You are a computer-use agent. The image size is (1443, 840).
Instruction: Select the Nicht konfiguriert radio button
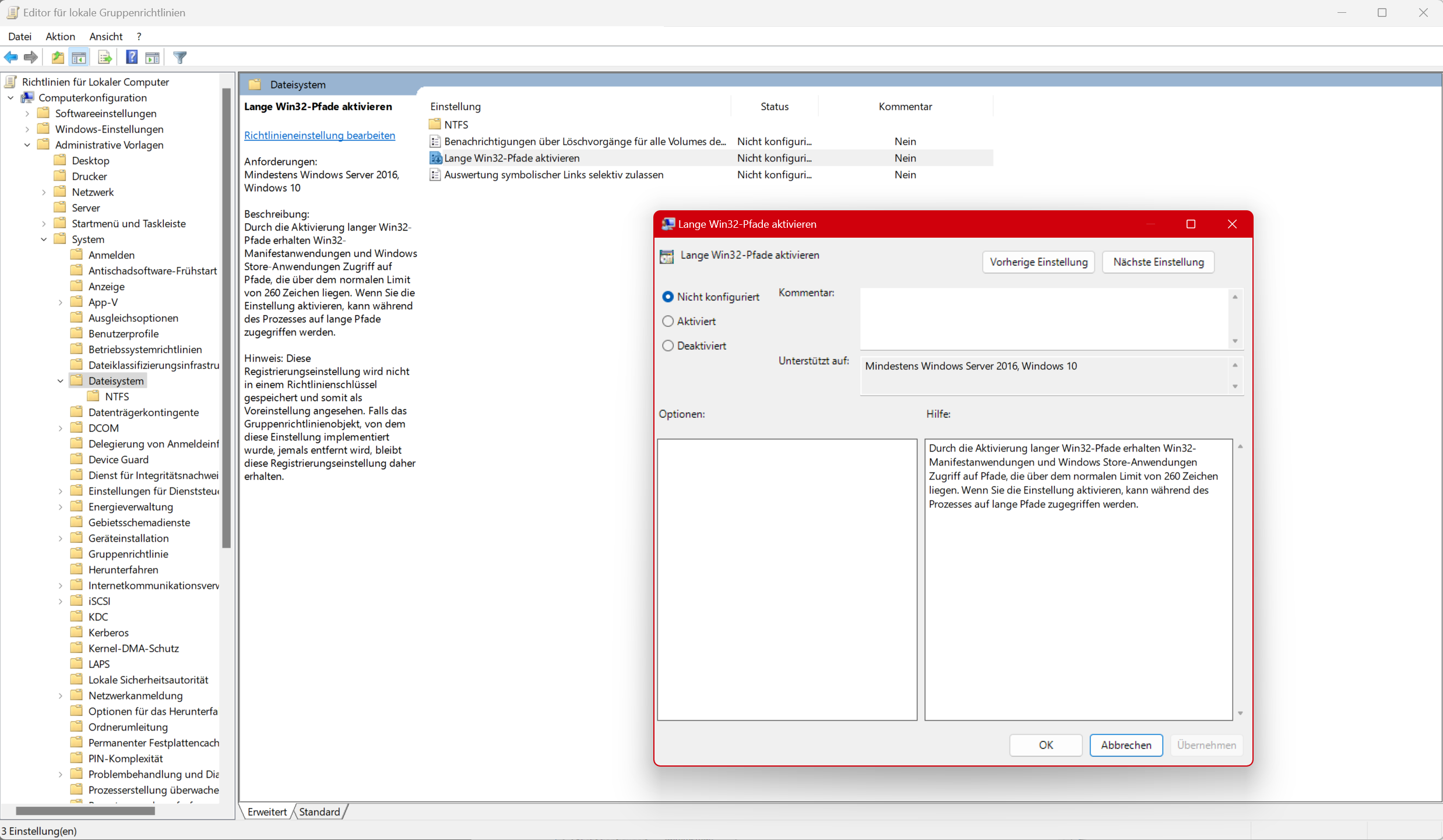[668, 297]
